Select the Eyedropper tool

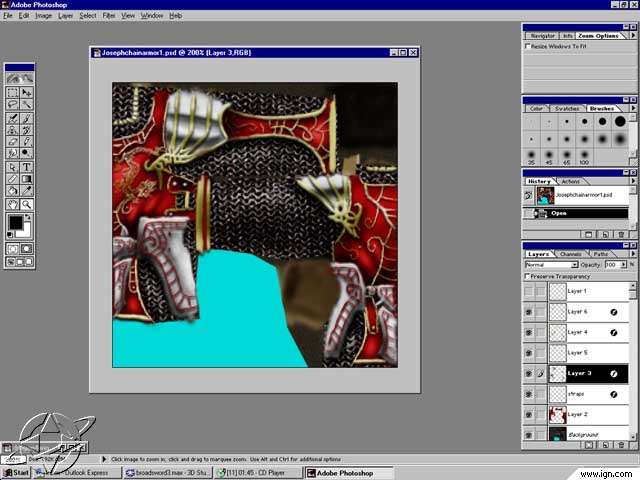coord(26,190)
